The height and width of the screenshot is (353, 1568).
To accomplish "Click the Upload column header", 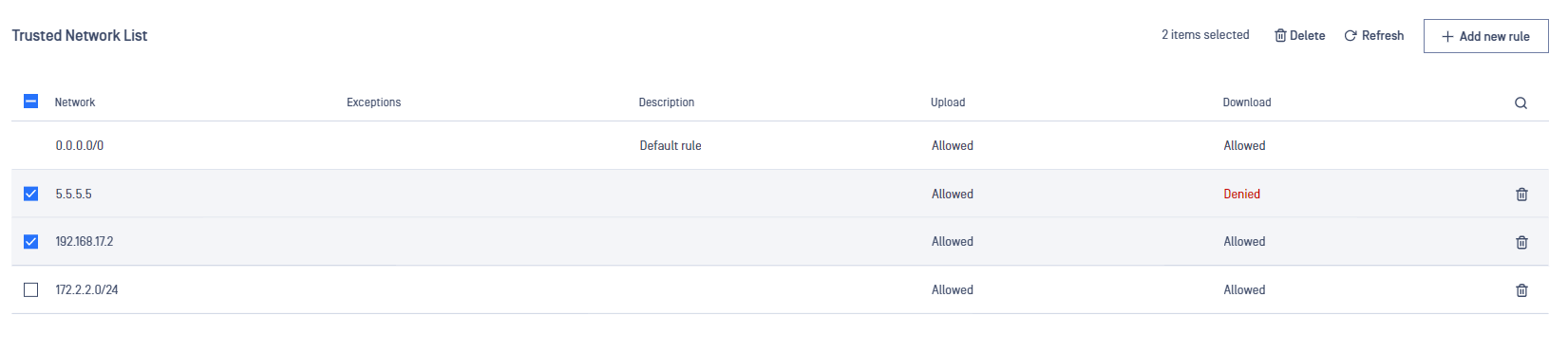I will click(x=948, y=102).
